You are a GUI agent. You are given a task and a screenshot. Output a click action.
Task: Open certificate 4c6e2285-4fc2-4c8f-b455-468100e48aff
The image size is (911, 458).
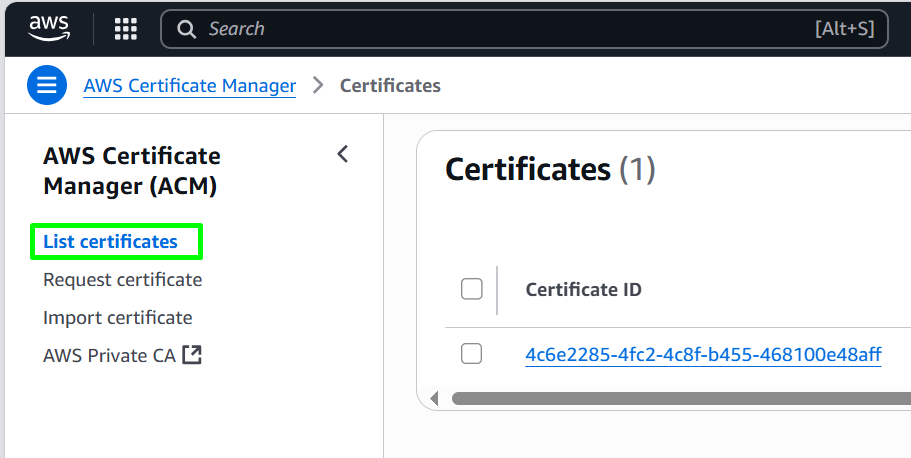(x=704, y=355)
